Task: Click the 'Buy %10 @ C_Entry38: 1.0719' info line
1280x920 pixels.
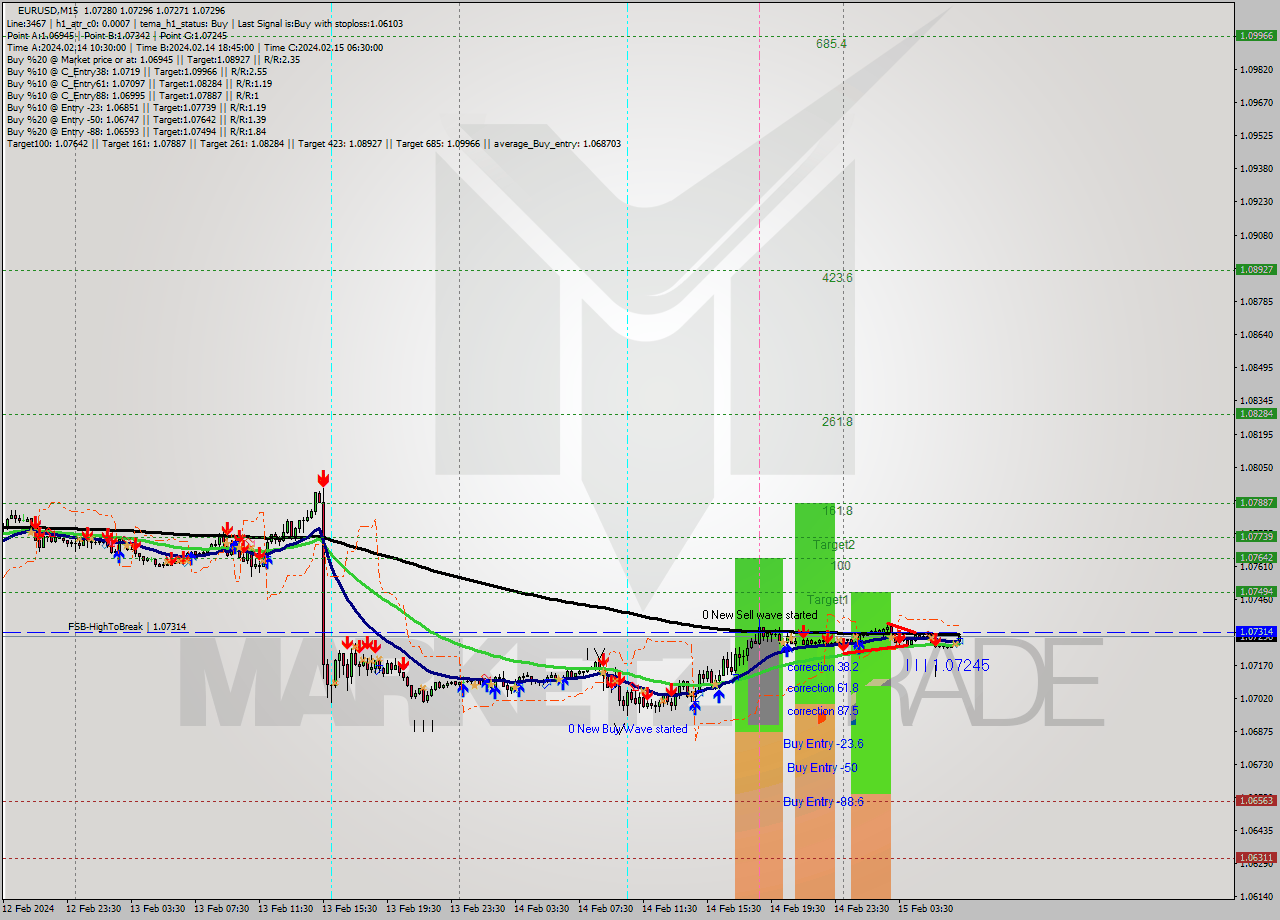Action: [x=138, y=71]
